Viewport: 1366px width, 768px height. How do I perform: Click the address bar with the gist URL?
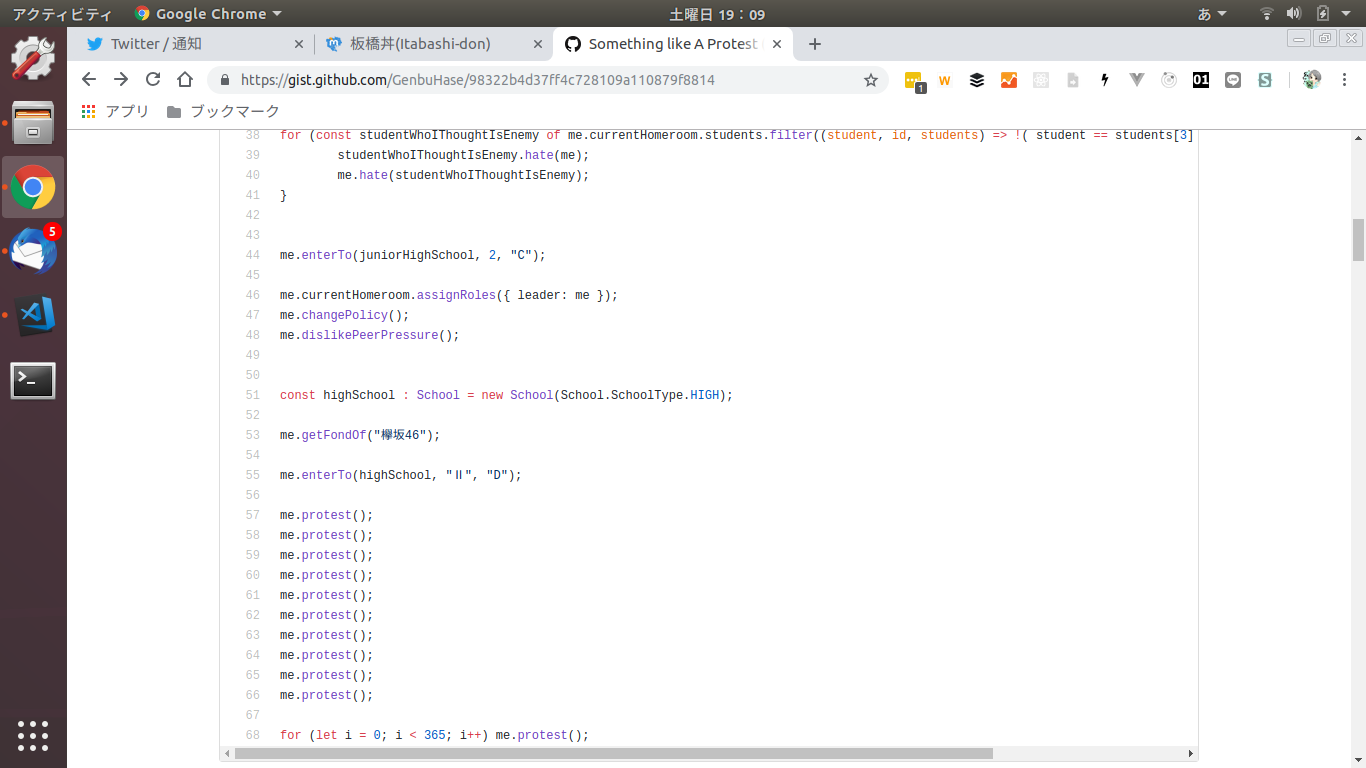point(540,80)
